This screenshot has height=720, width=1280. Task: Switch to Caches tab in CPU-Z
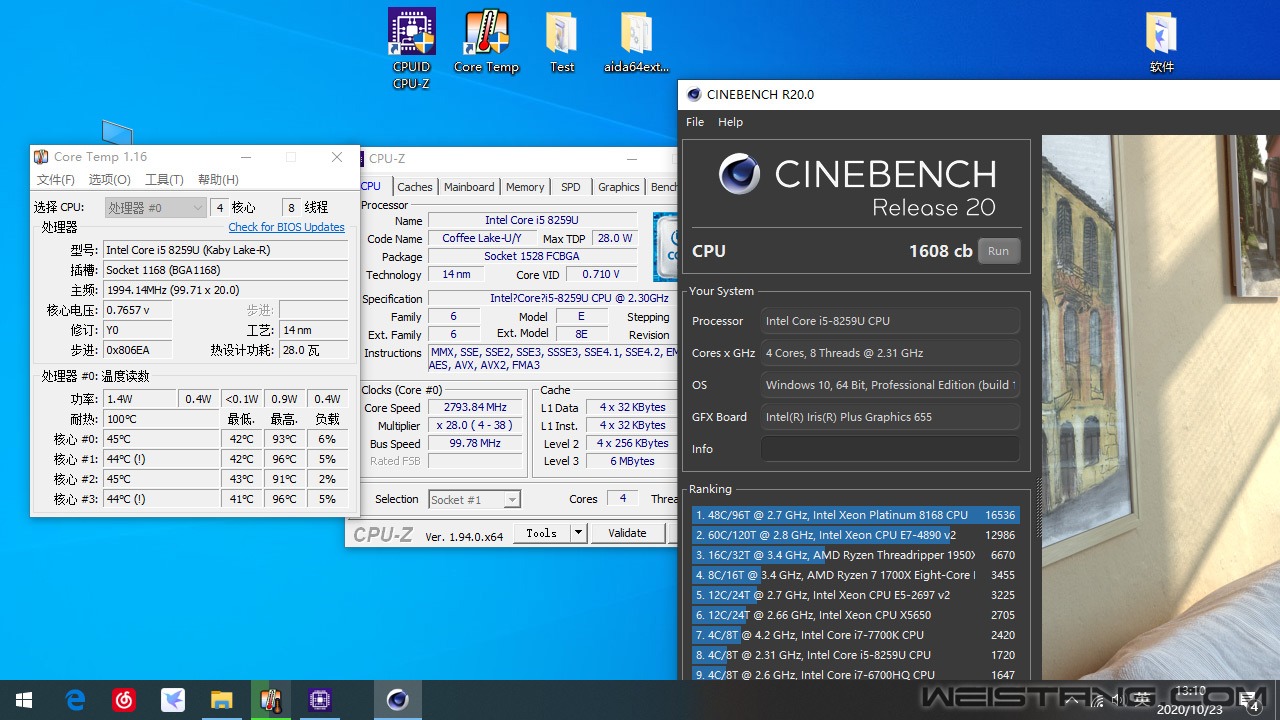tap(415, 187)
